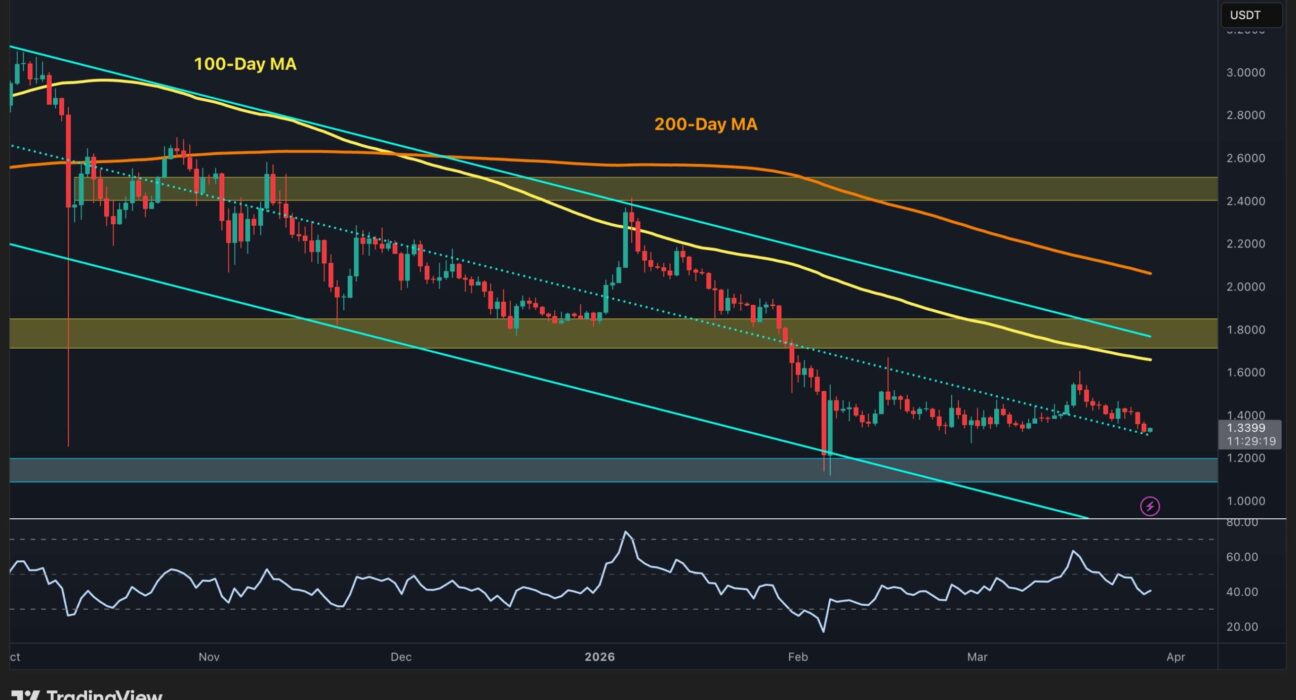
Task: Select the 2026 marker on time axis
Action: click(x=600, y=657)
